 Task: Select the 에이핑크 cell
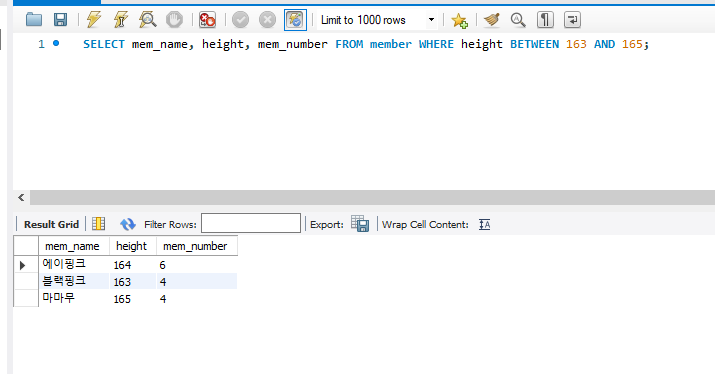[74, 265]
